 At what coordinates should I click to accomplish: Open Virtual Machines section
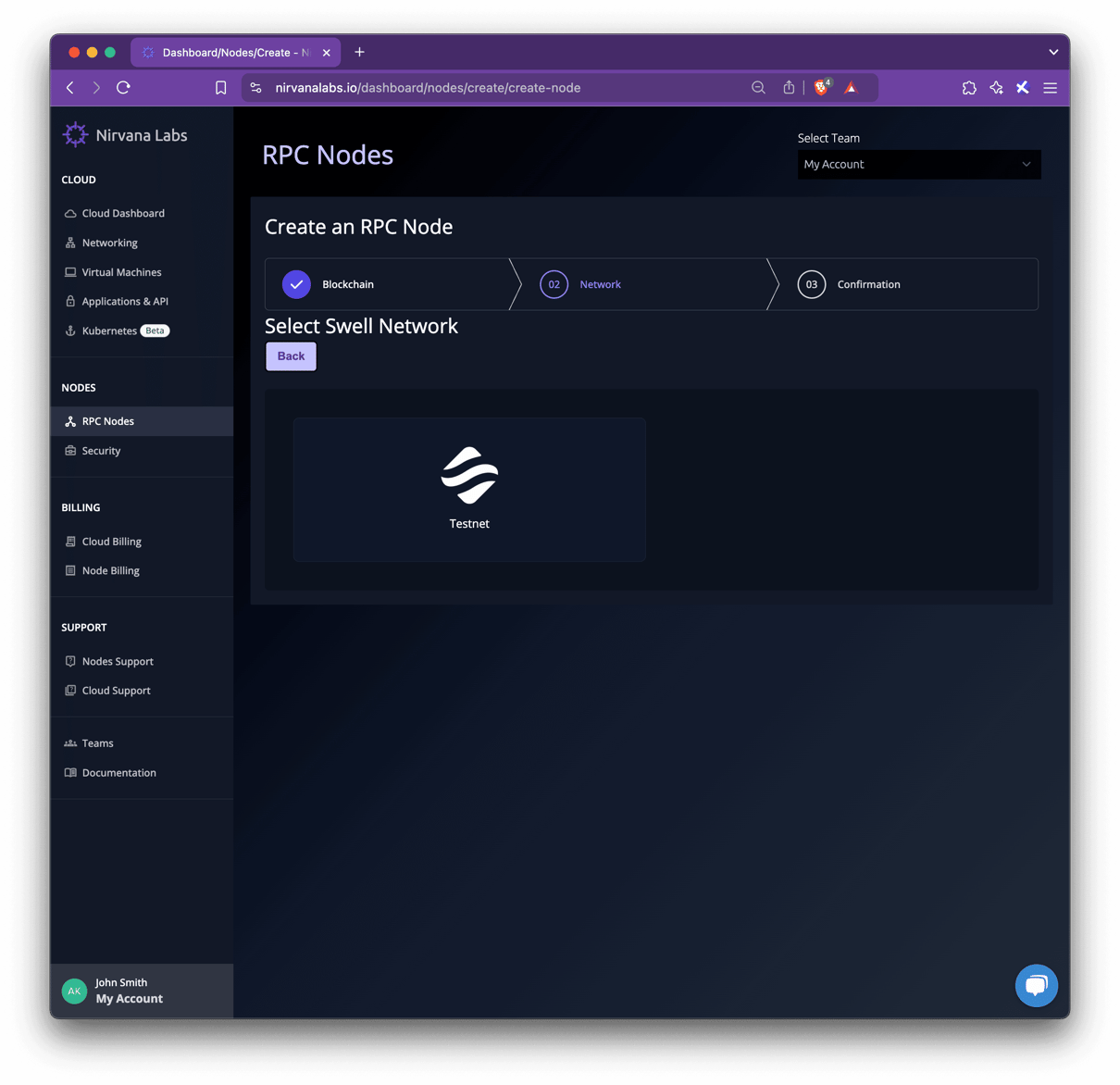(121, 272)
